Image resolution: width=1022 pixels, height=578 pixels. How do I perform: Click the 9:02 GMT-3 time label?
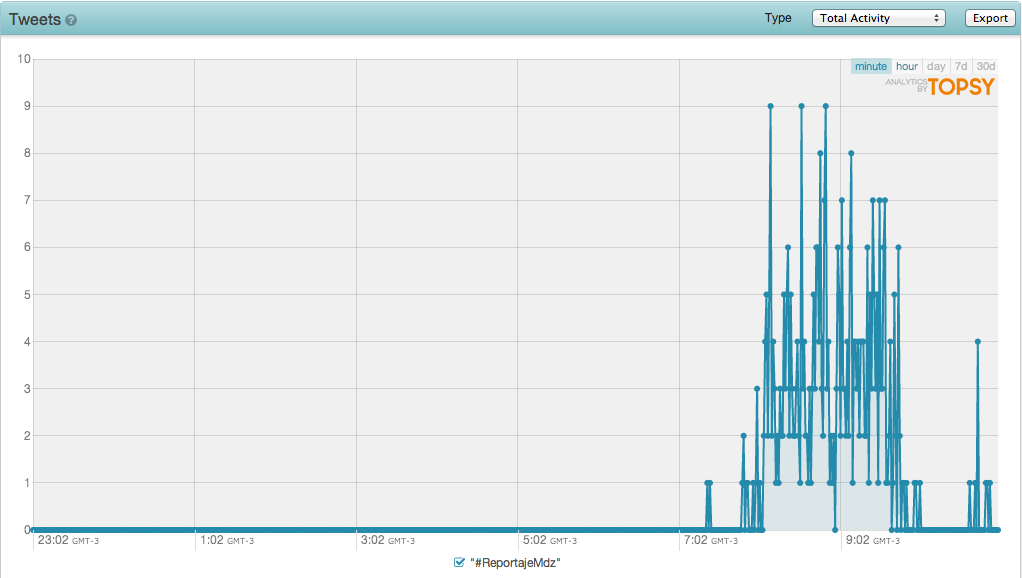click(872, 540)
